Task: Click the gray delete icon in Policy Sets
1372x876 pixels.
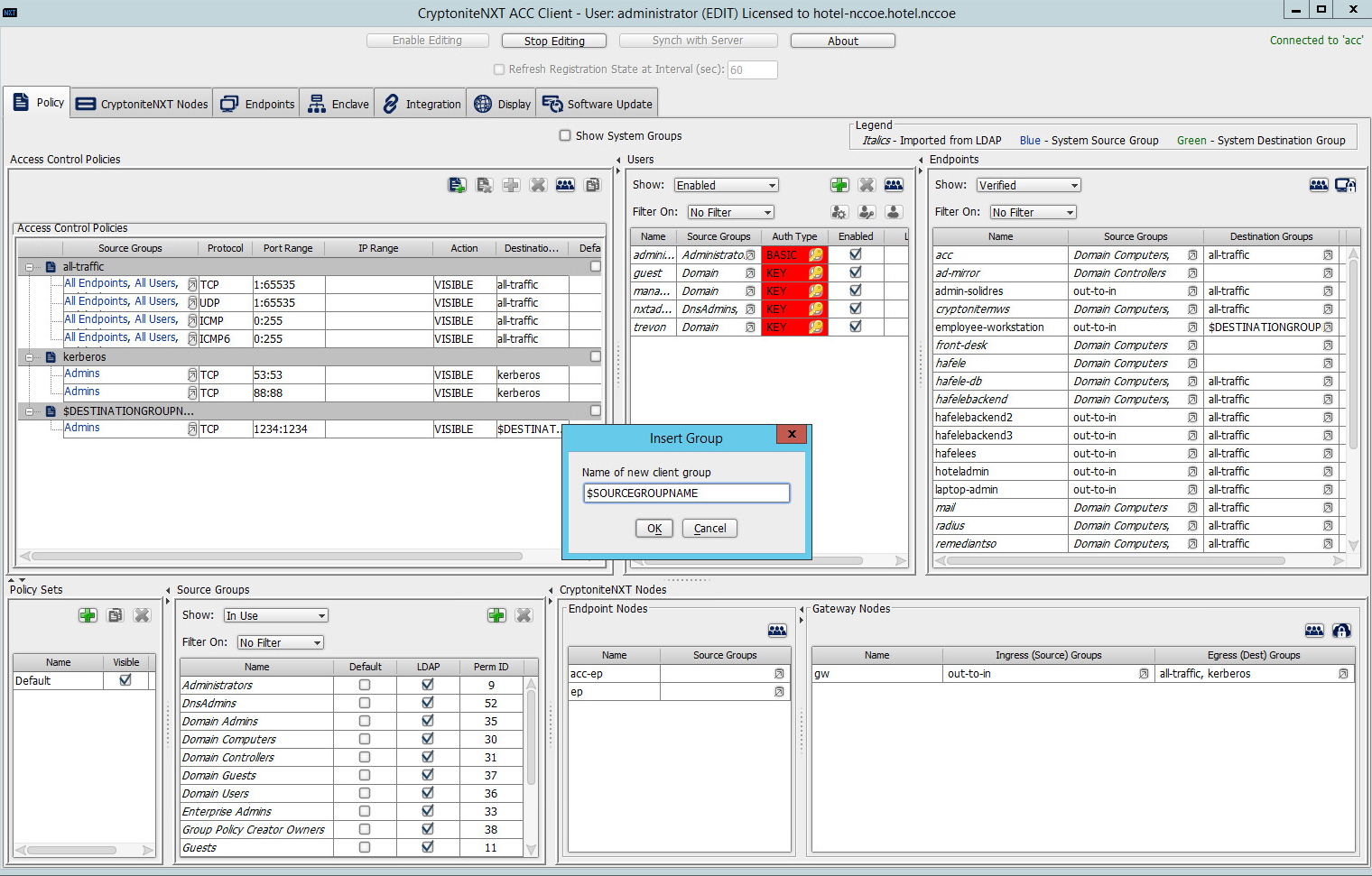Action: [142, 615]
